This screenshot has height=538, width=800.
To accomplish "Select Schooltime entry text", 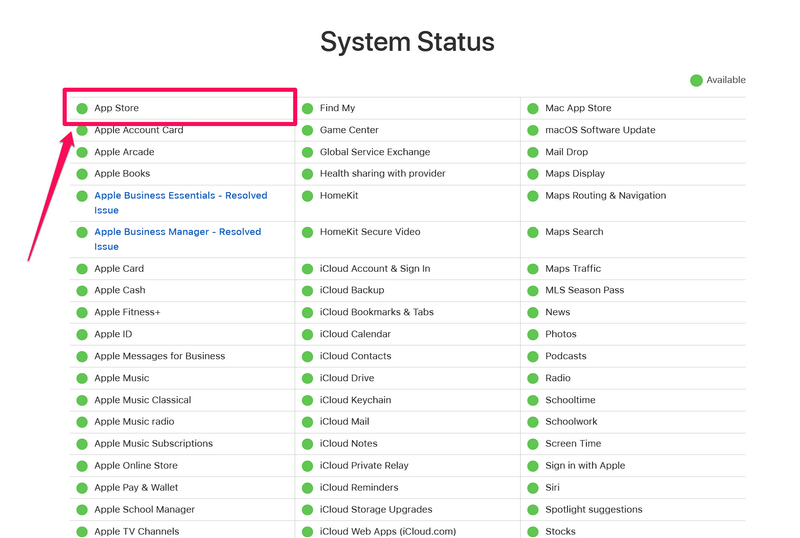I will point(570,400).
